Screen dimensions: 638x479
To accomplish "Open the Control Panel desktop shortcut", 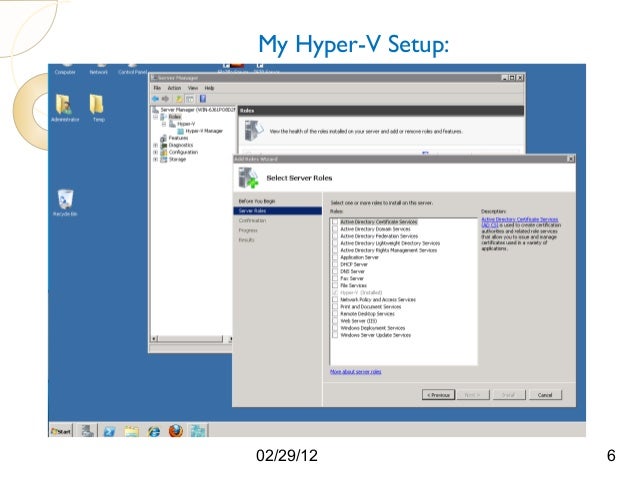I will (132, 70).
